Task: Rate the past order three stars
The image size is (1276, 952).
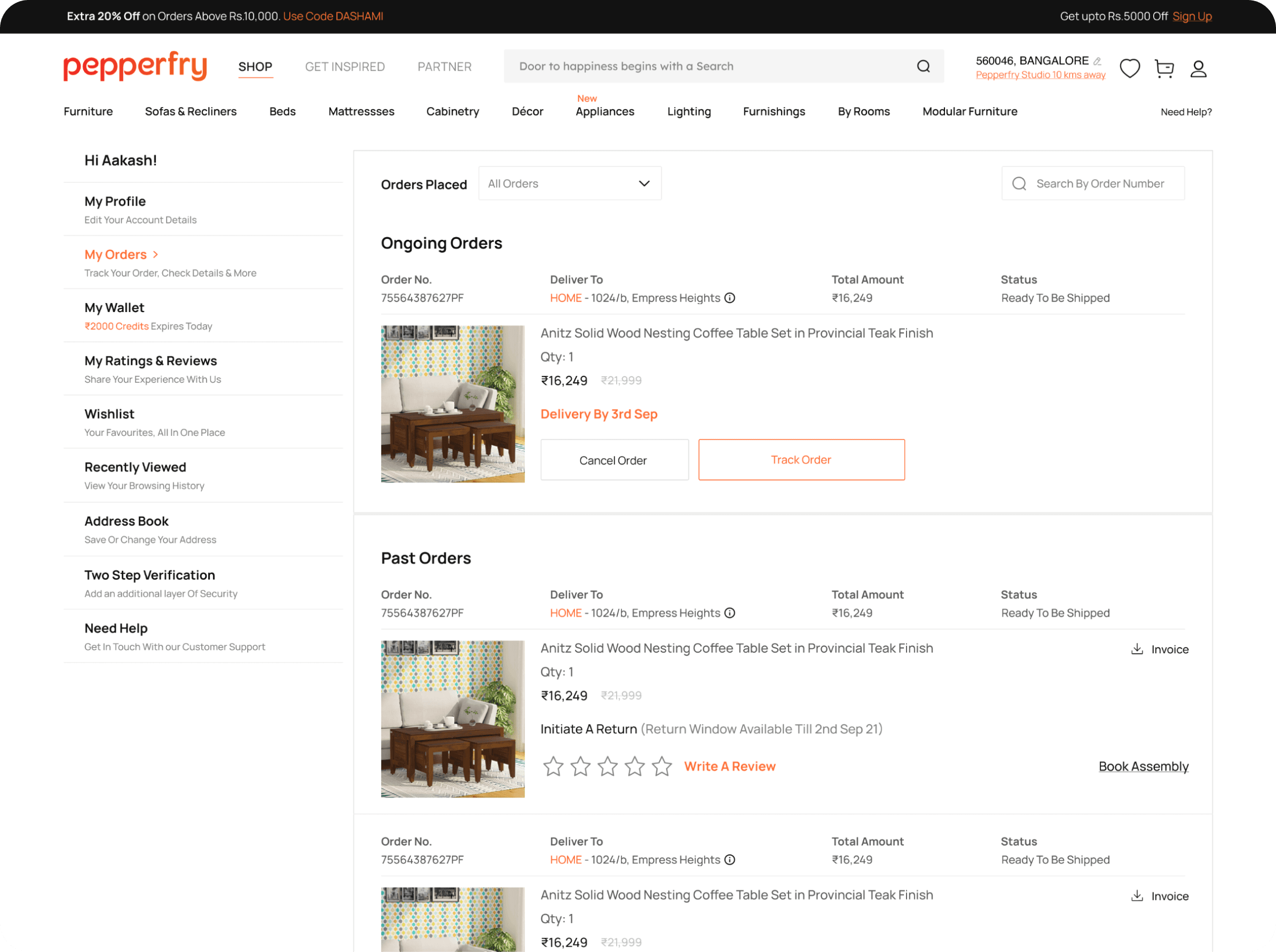Action: 607,766
